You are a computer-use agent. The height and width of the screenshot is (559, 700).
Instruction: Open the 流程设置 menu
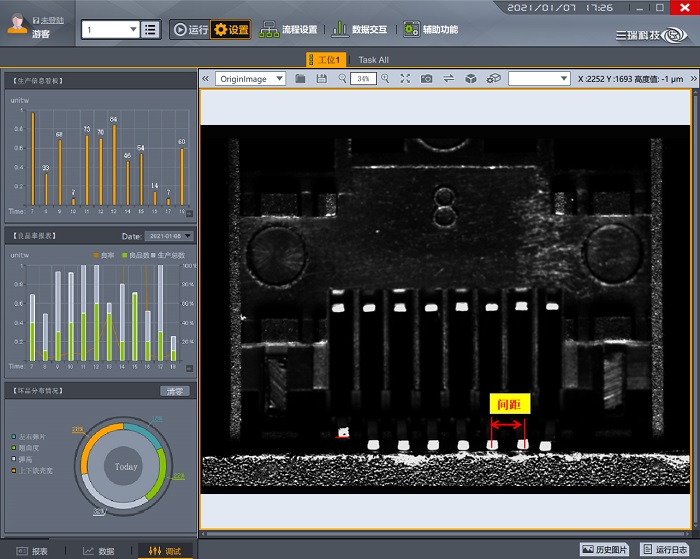pos(289,30)
